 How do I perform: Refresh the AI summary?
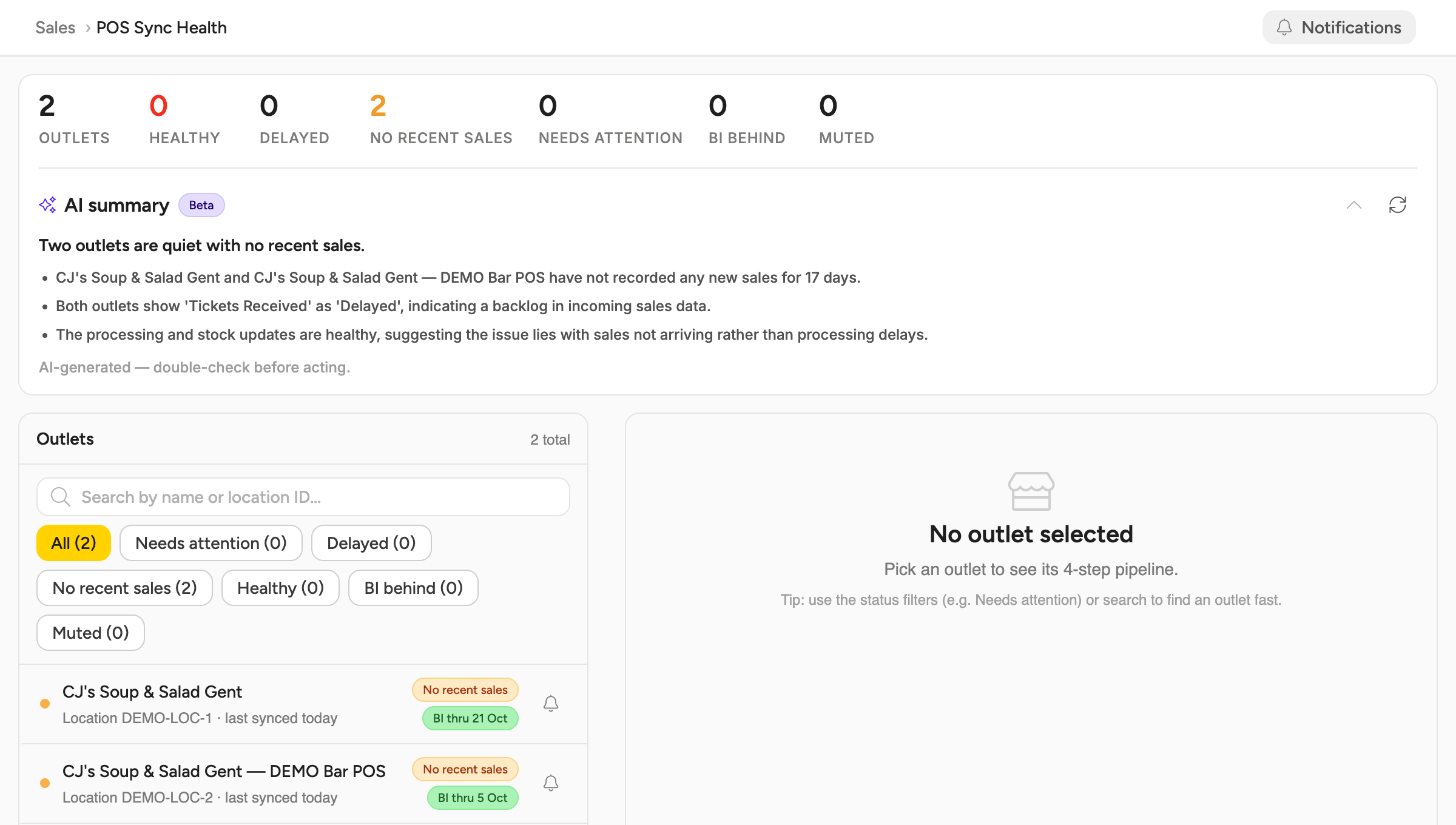pyautogui.click(x=1397, y=205)
